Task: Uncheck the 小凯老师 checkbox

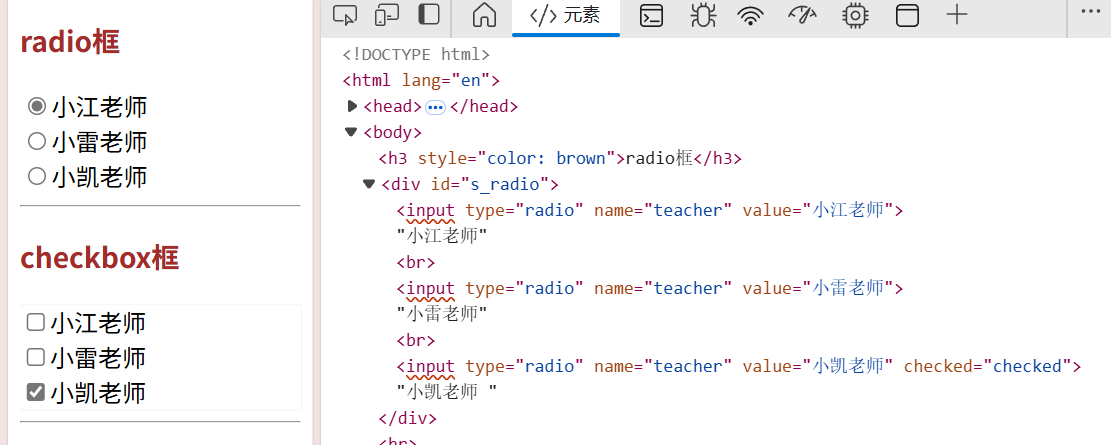Action: coord(35,391)
